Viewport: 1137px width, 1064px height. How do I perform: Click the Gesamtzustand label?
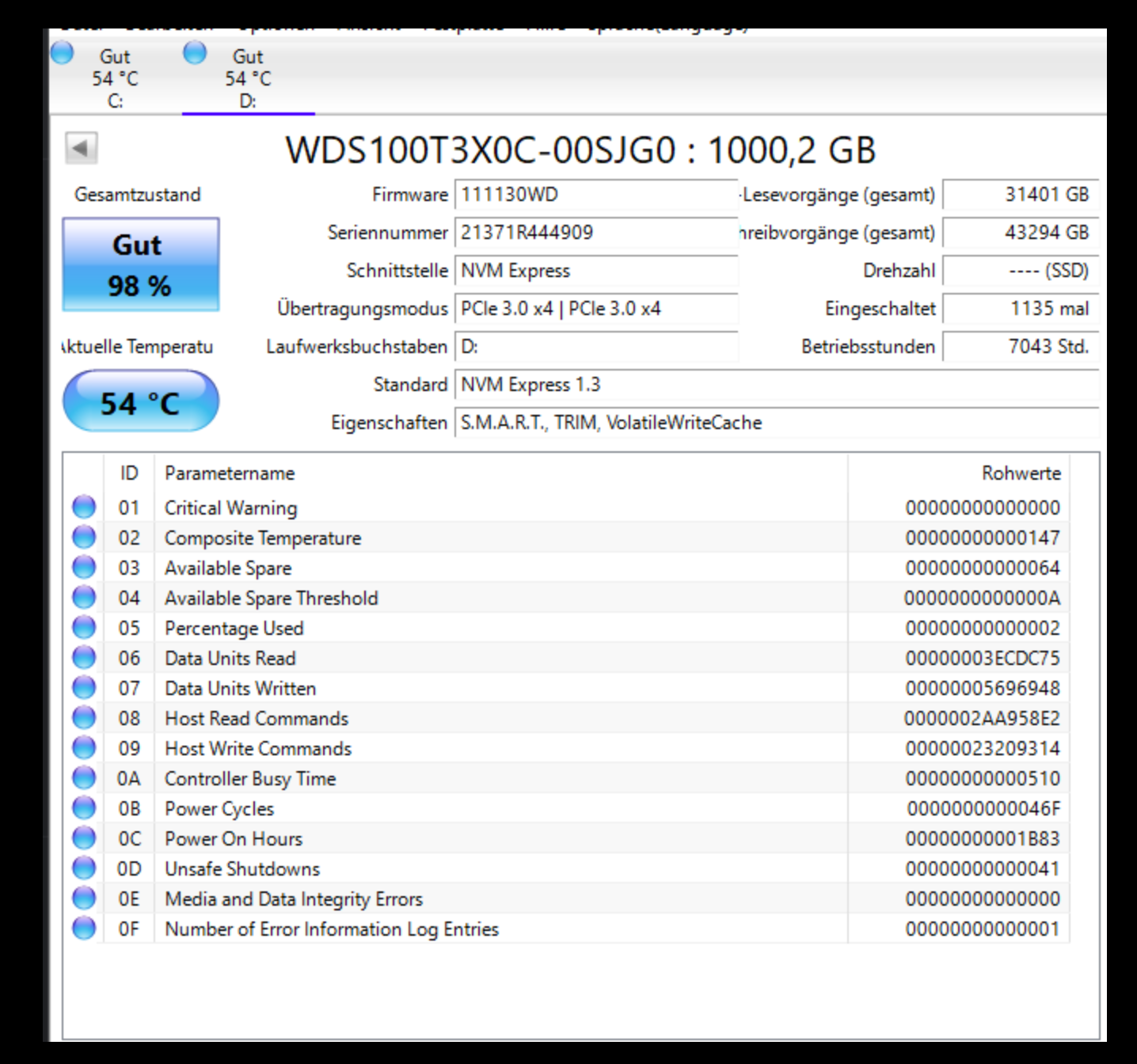pyautogui.click(x=138, y=195)
